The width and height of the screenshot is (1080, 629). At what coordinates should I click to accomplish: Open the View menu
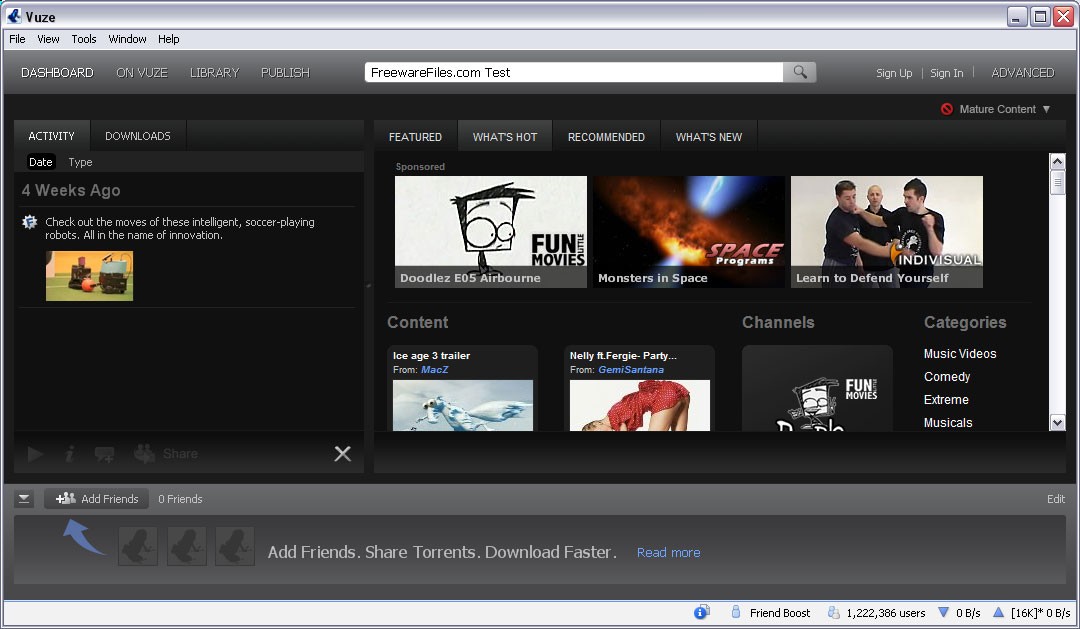(48, 39)
